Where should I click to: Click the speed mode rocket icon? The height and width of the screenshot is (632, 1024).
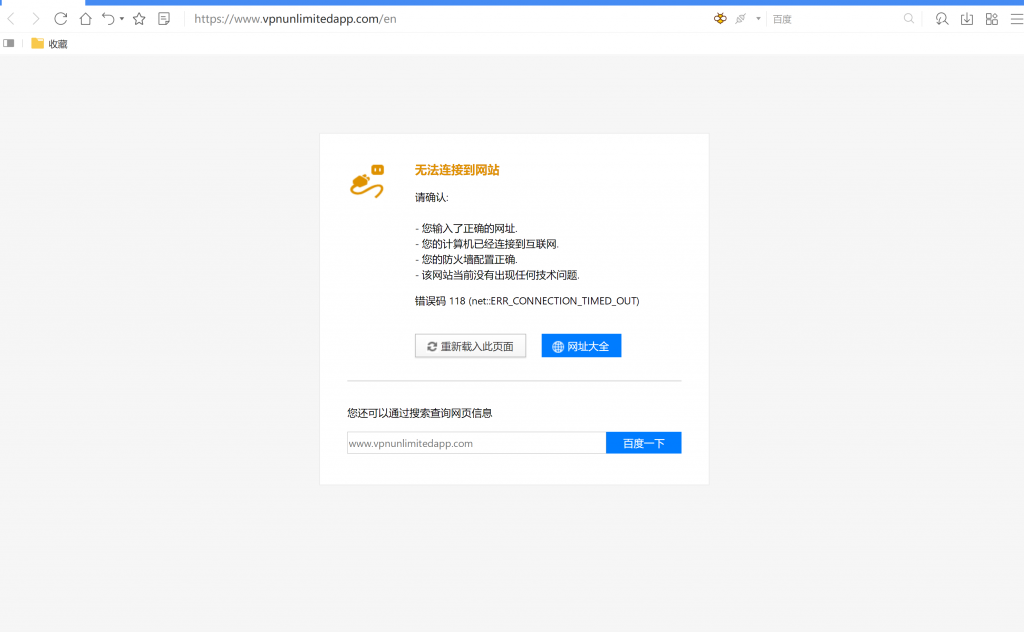741,19
